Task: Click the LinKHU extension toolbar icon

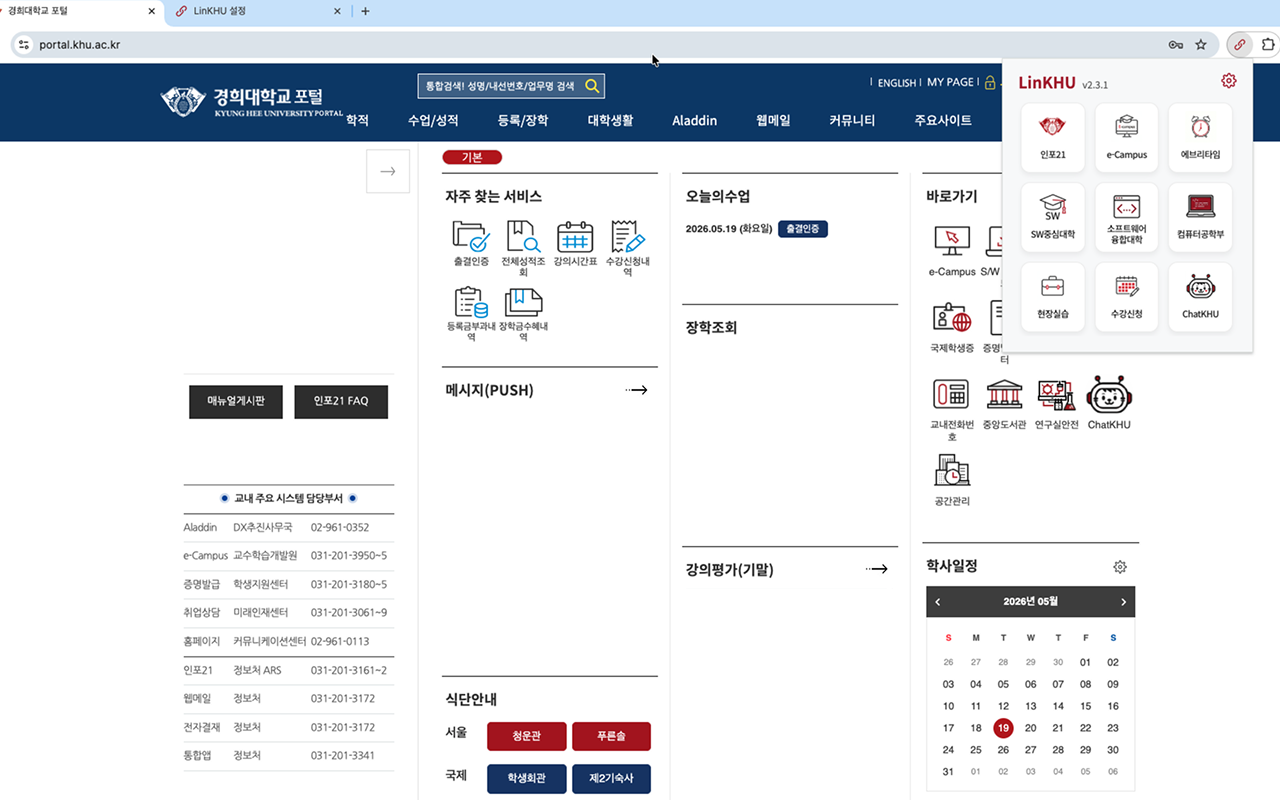Action: [x=1240, y=45]
